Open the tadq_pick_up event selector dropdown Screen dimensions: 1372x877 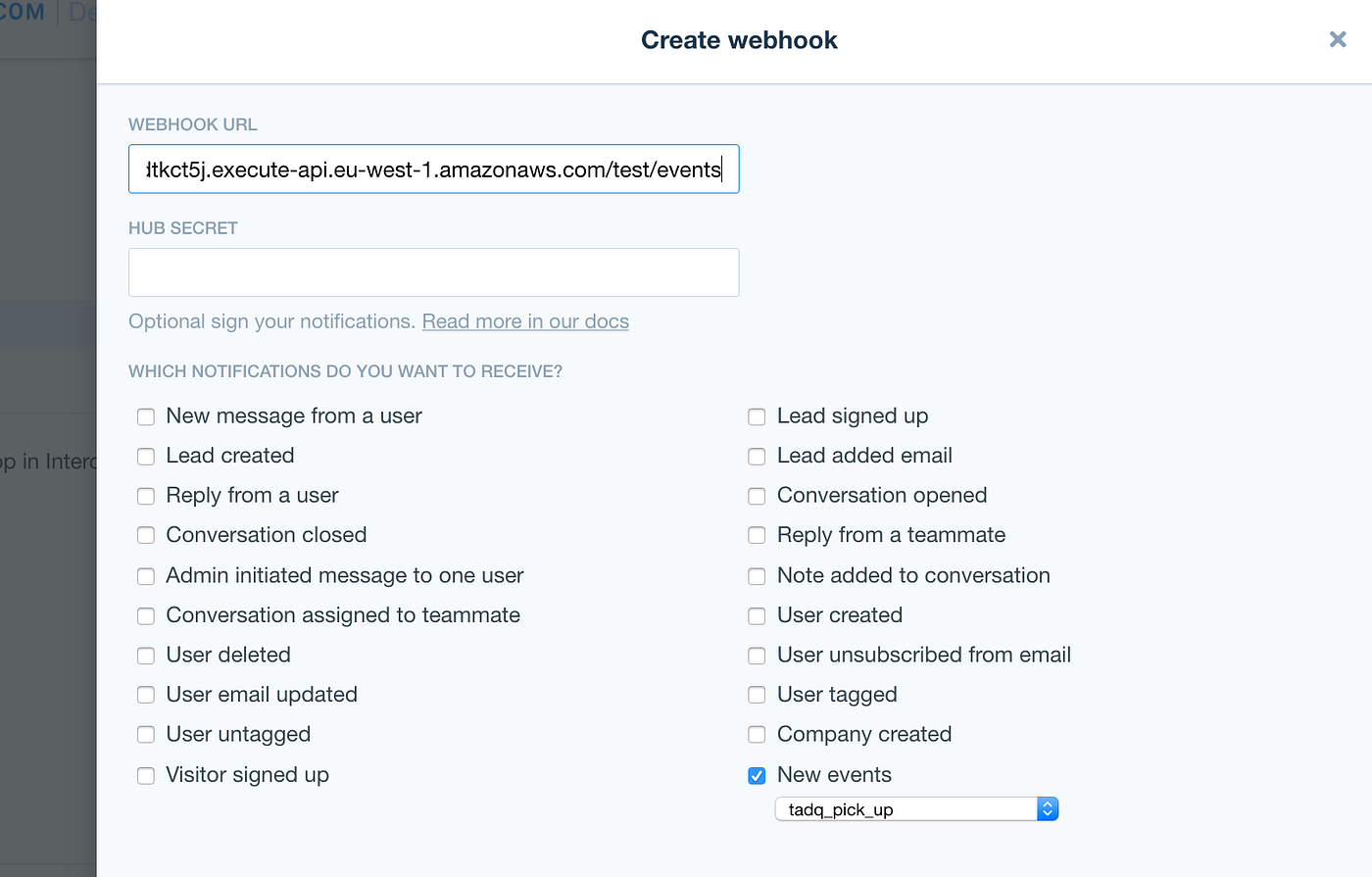pos(1048,808)
